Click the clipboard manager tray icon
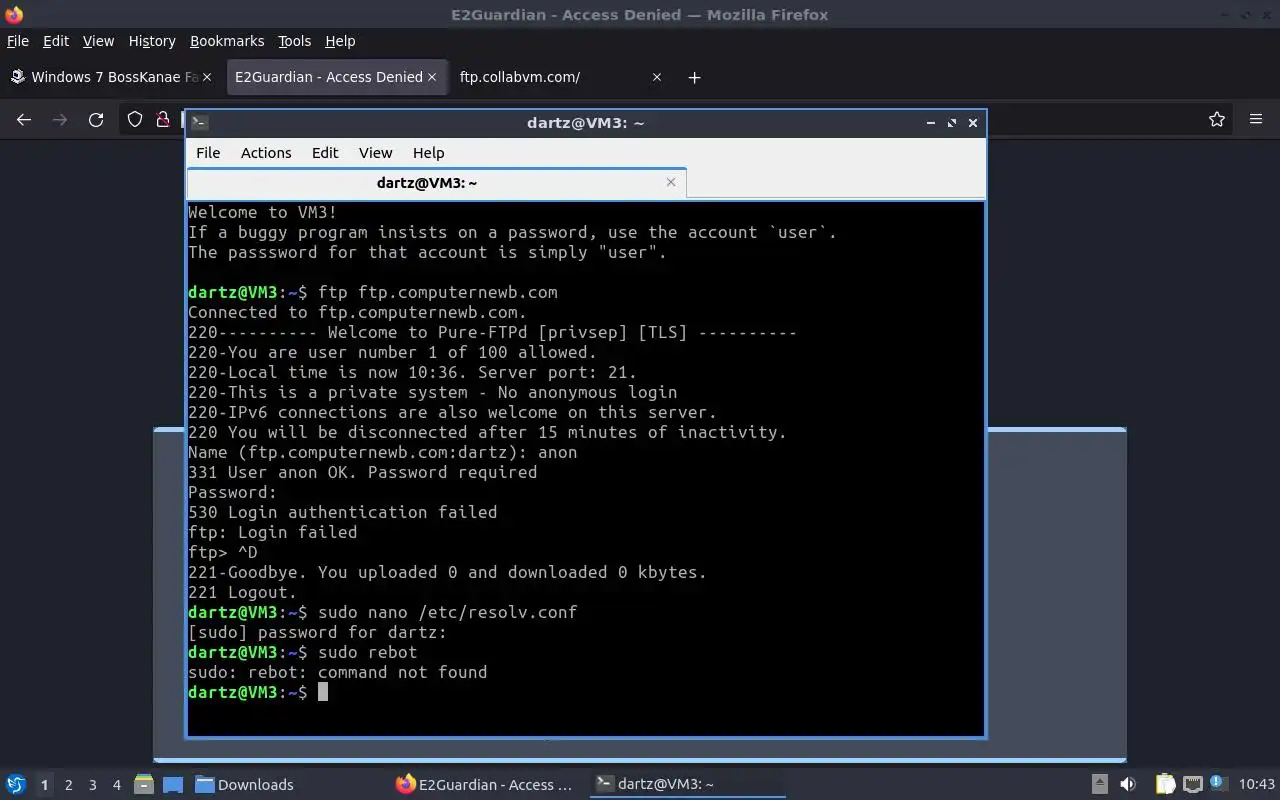 1165,784
